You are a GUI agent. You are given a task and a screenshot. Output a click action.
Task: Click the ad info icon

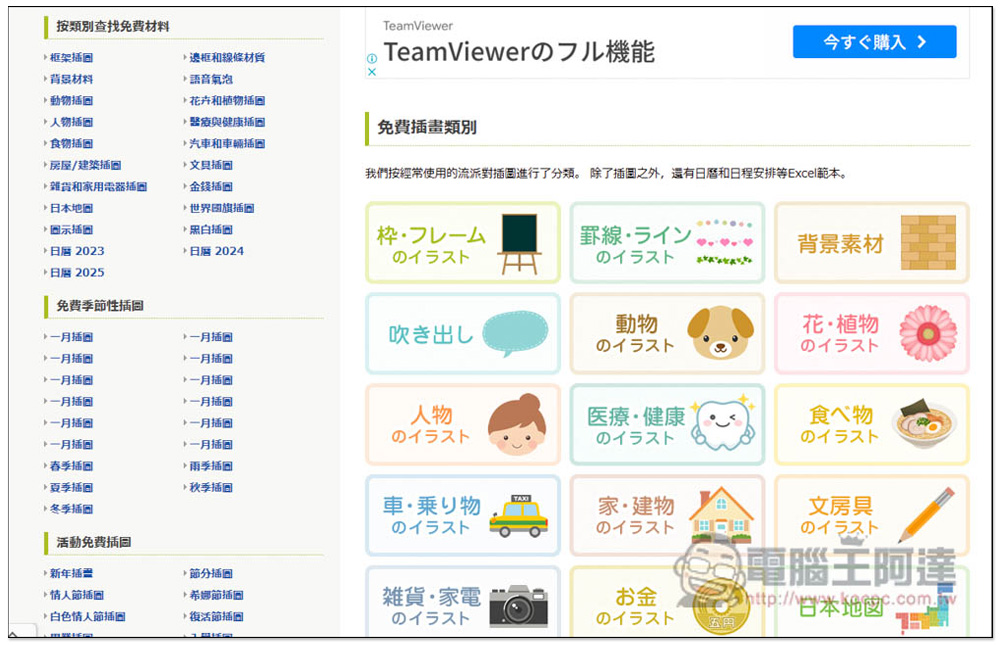pyautogui.click(x=372, y=58)
